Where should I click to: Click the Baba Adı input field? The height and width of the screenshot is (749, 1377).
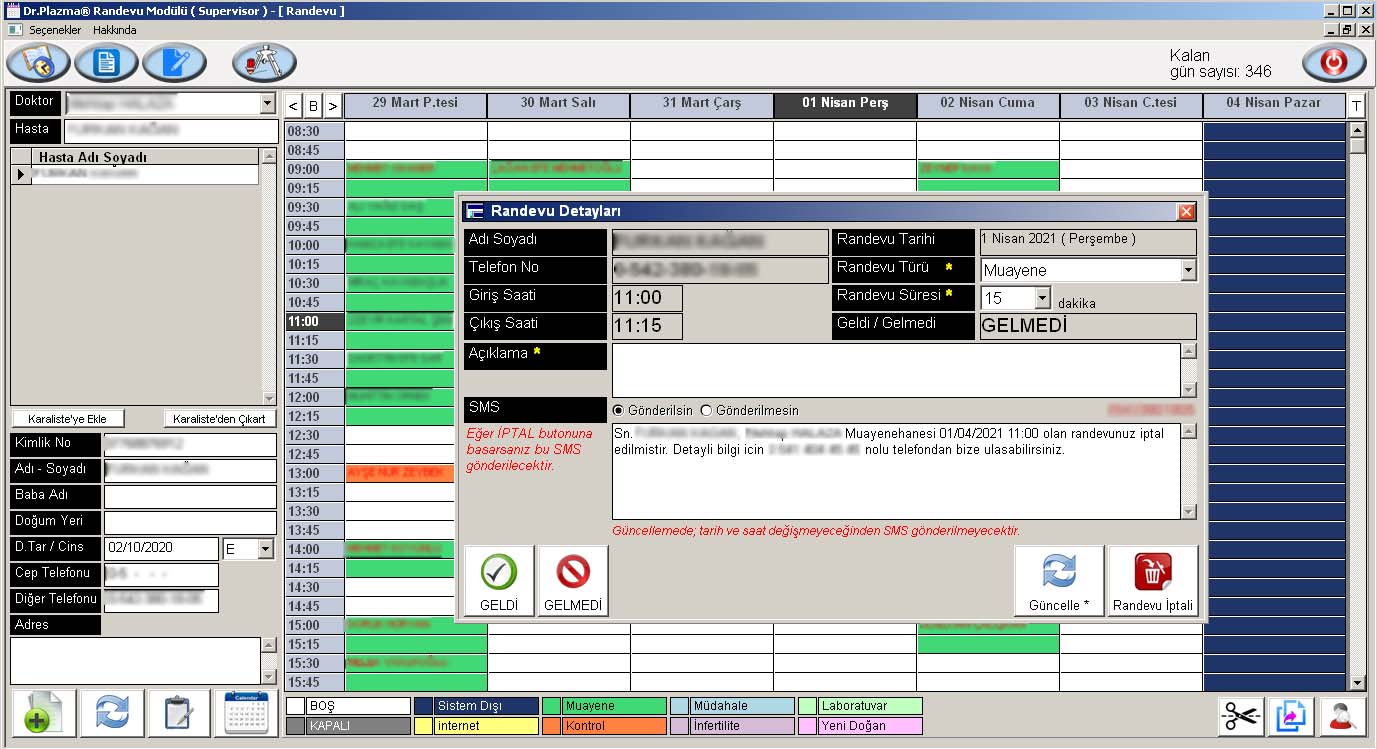coord(190,497)
